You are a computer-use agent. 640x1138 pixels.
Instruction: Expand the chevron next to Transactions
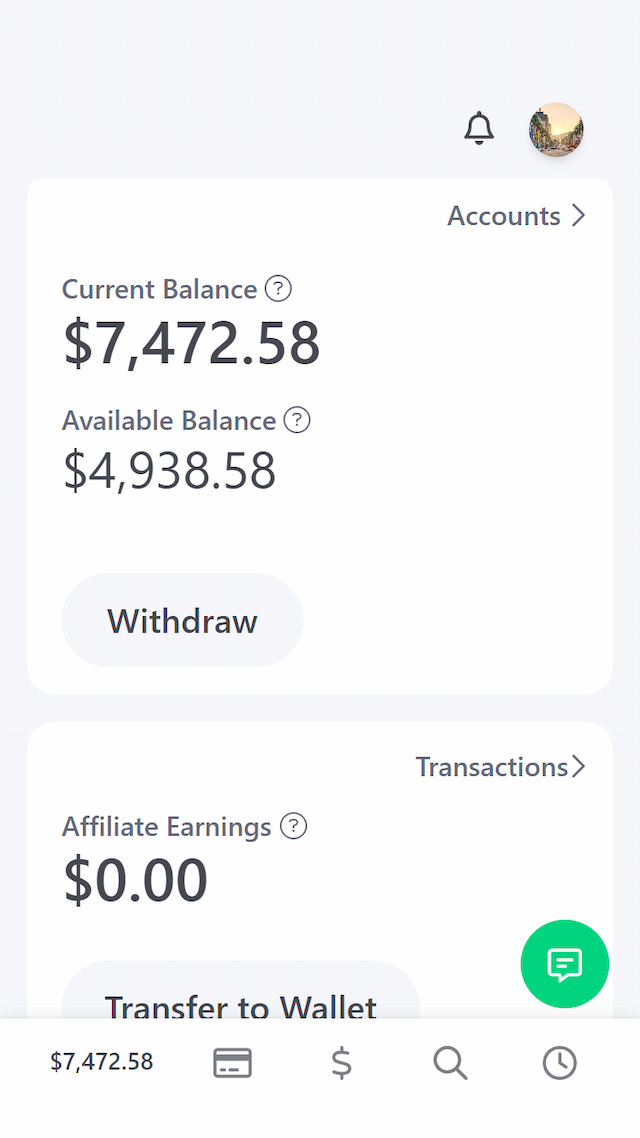[578, 767]
